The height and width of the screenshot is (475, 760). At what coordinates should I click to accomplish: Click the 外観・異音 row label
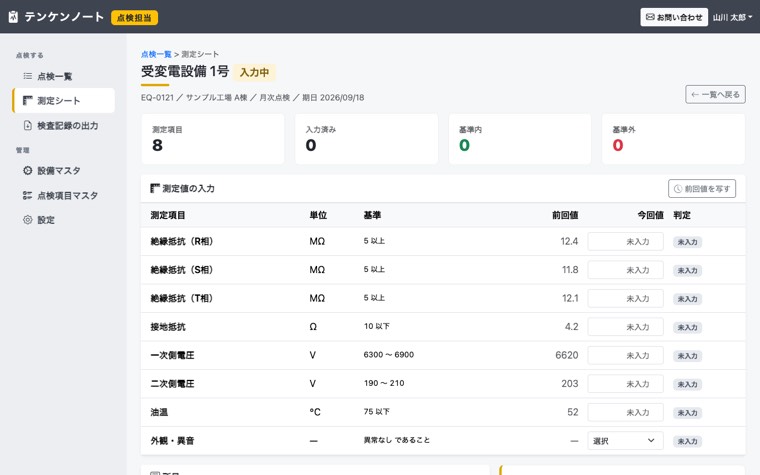pyautogui.click(x=172, y=441)
